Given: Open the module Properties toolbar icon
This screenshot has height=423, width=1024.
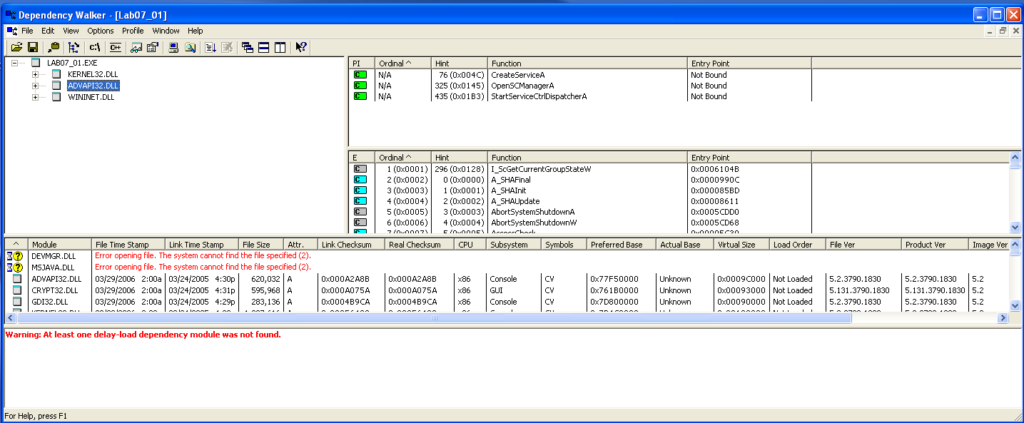Looking at the screenshot, I should pyautogui.click(x=152, y=47).
